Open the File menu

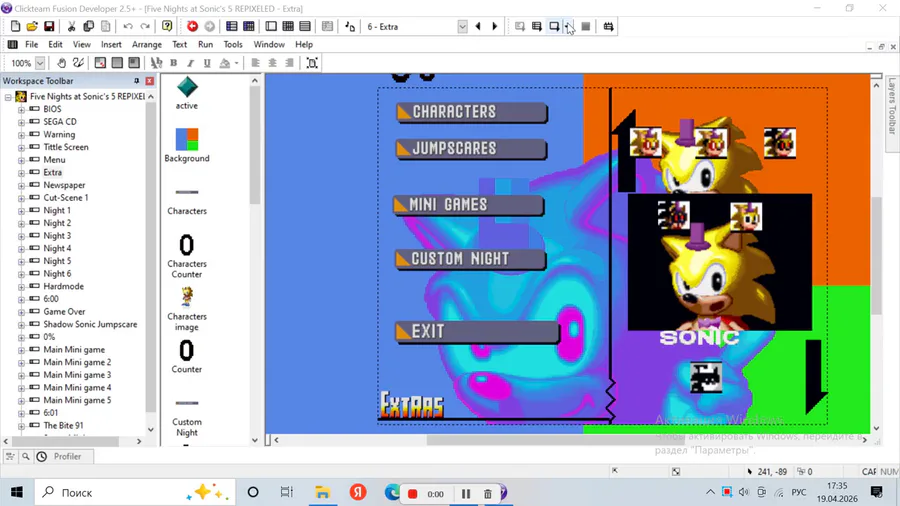click(x=32, y=44)
